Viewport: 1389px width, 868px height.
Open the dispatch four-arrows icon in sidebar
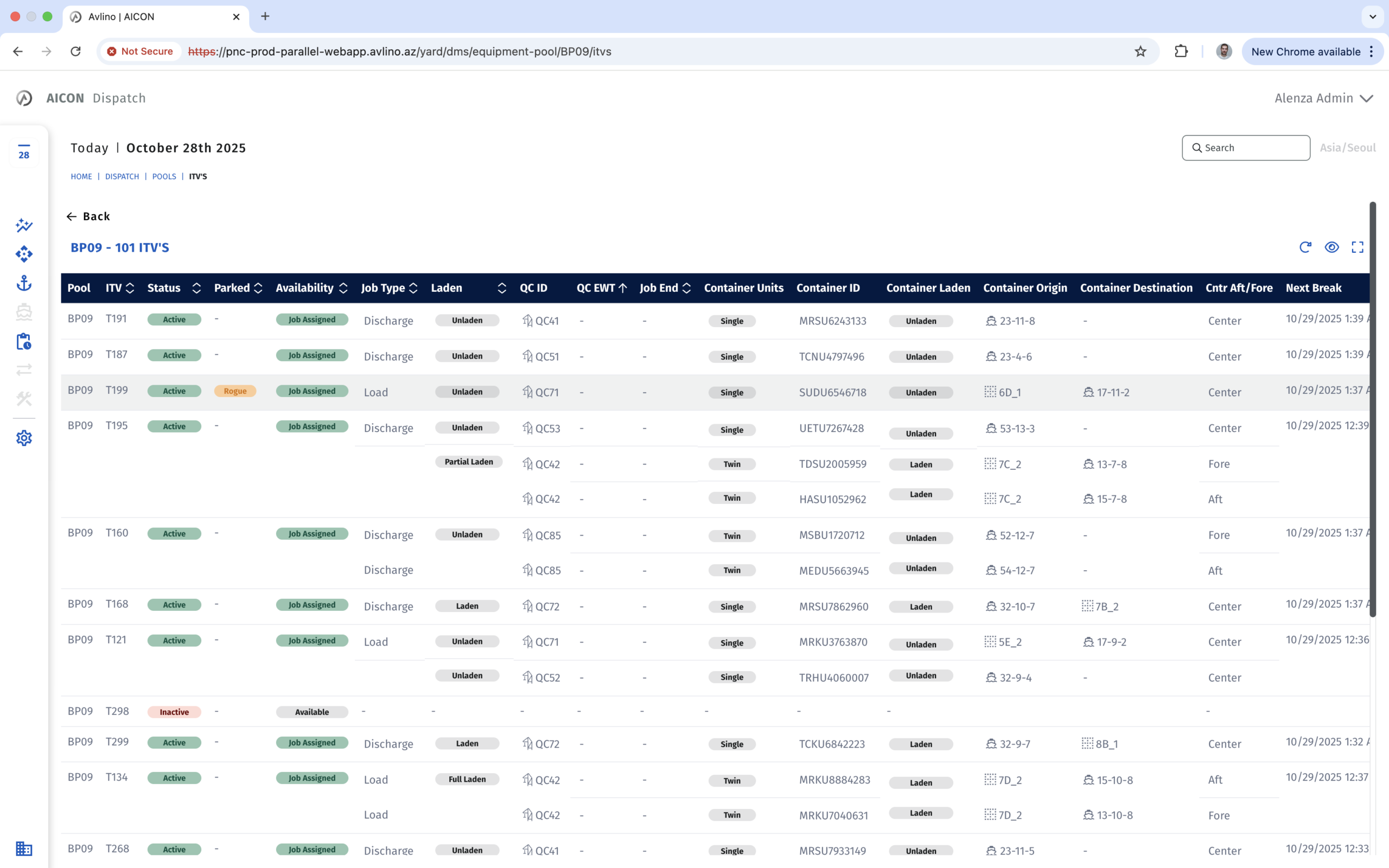coord(23,254)
